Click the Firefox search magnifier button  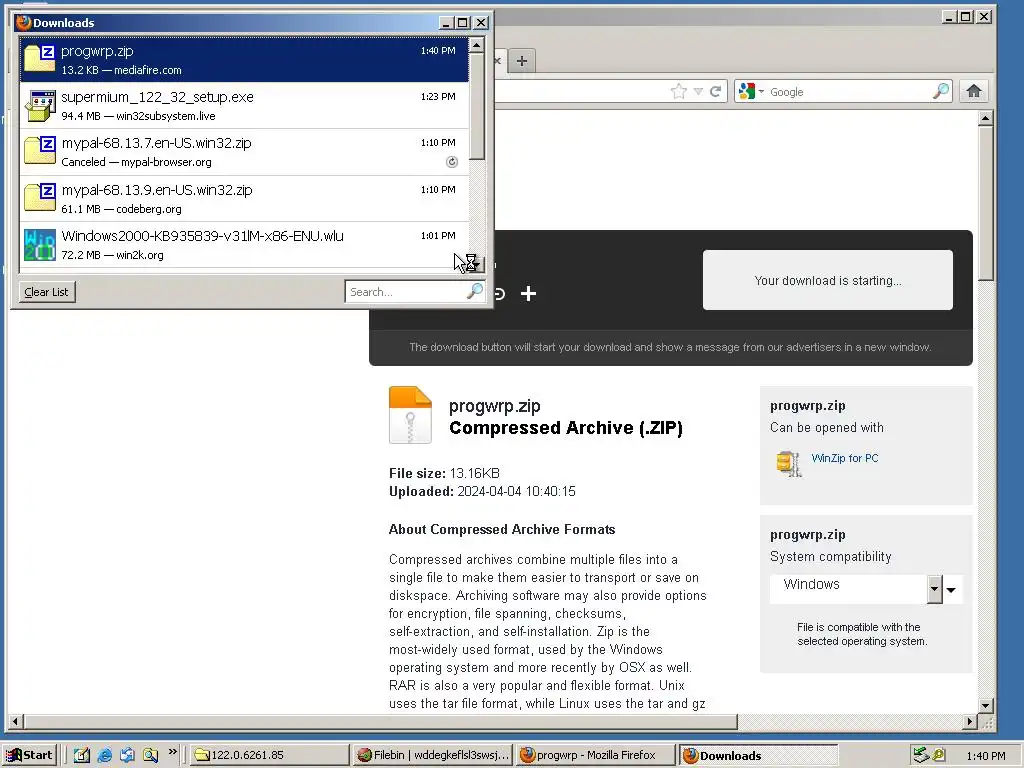click(x=941, y=91)
